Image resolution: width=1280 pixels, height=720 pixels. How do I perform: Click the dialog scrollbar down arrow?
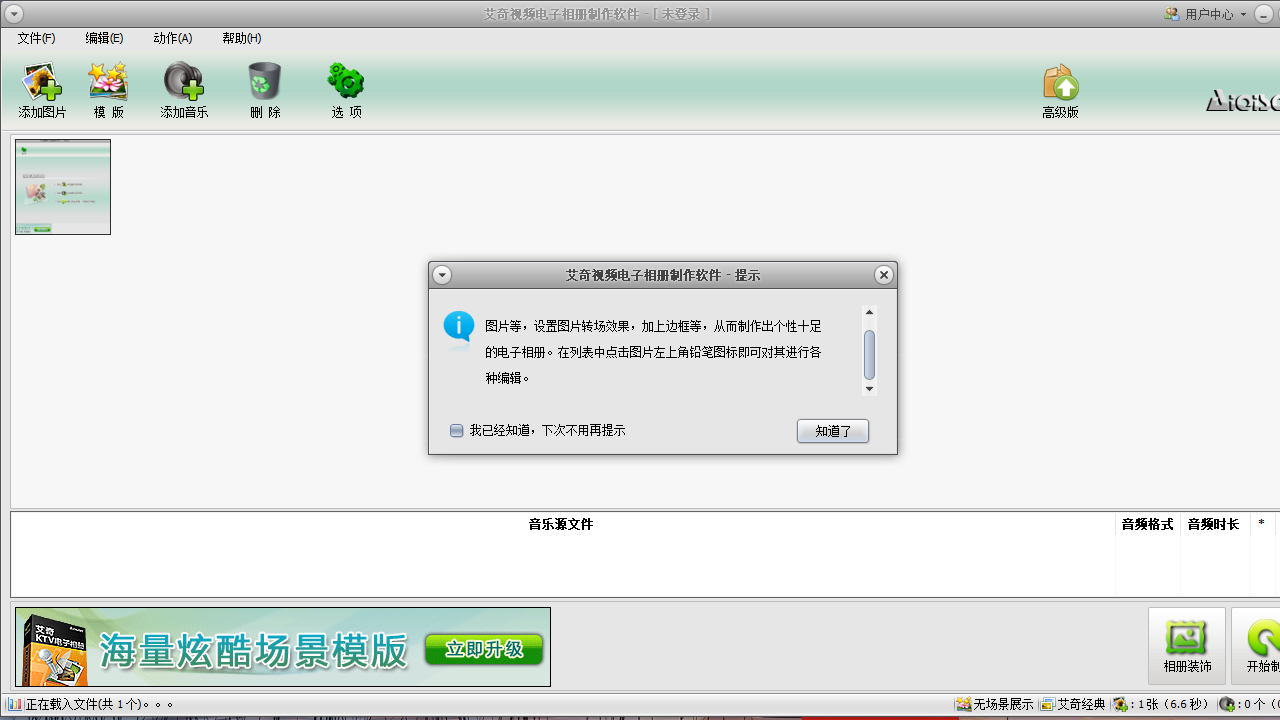coord(869,389)
